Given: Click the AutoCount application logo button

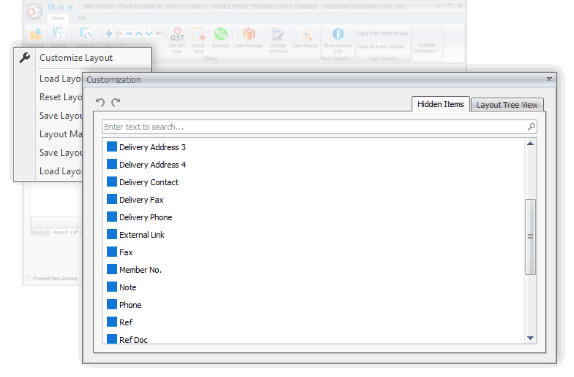Looking at the screenshot, I should (x=34, y=12).
